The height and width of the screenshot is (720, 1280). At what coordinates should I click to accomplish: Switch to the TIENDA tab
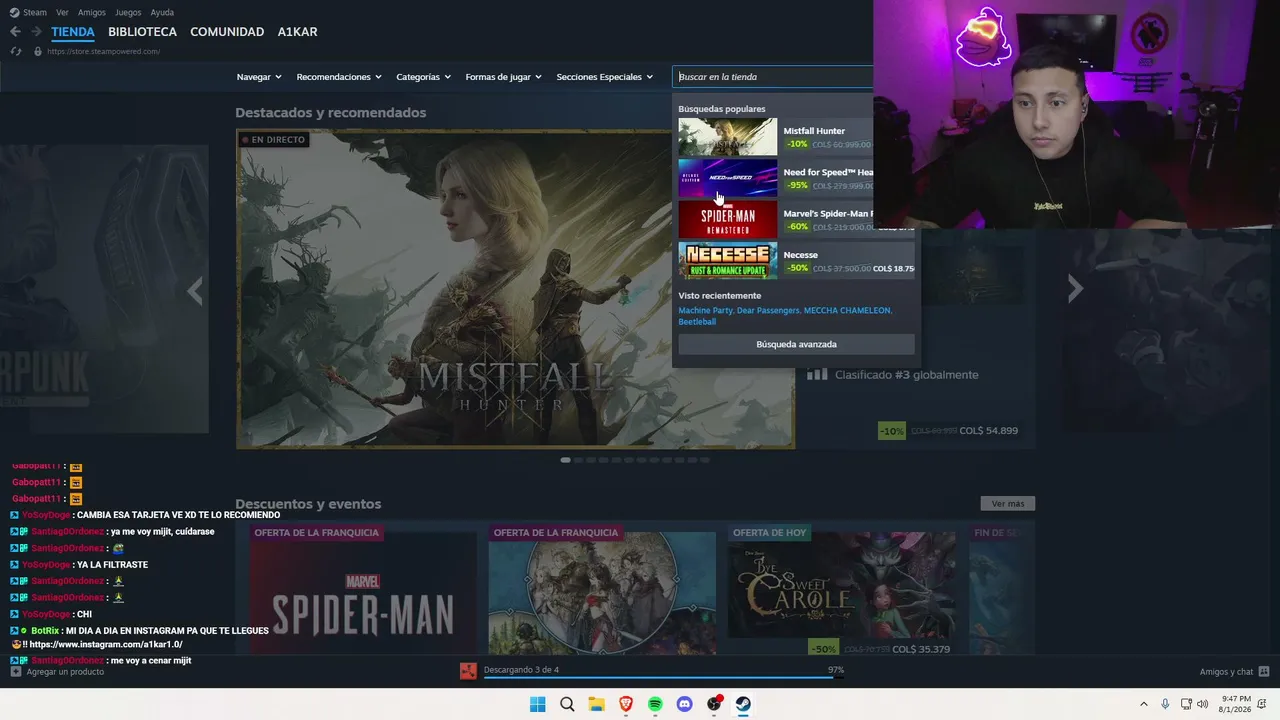[73, 32]
